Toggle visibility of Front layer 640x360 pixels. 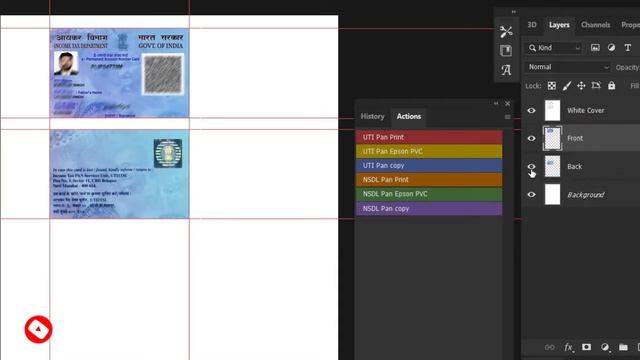(531, 138)
